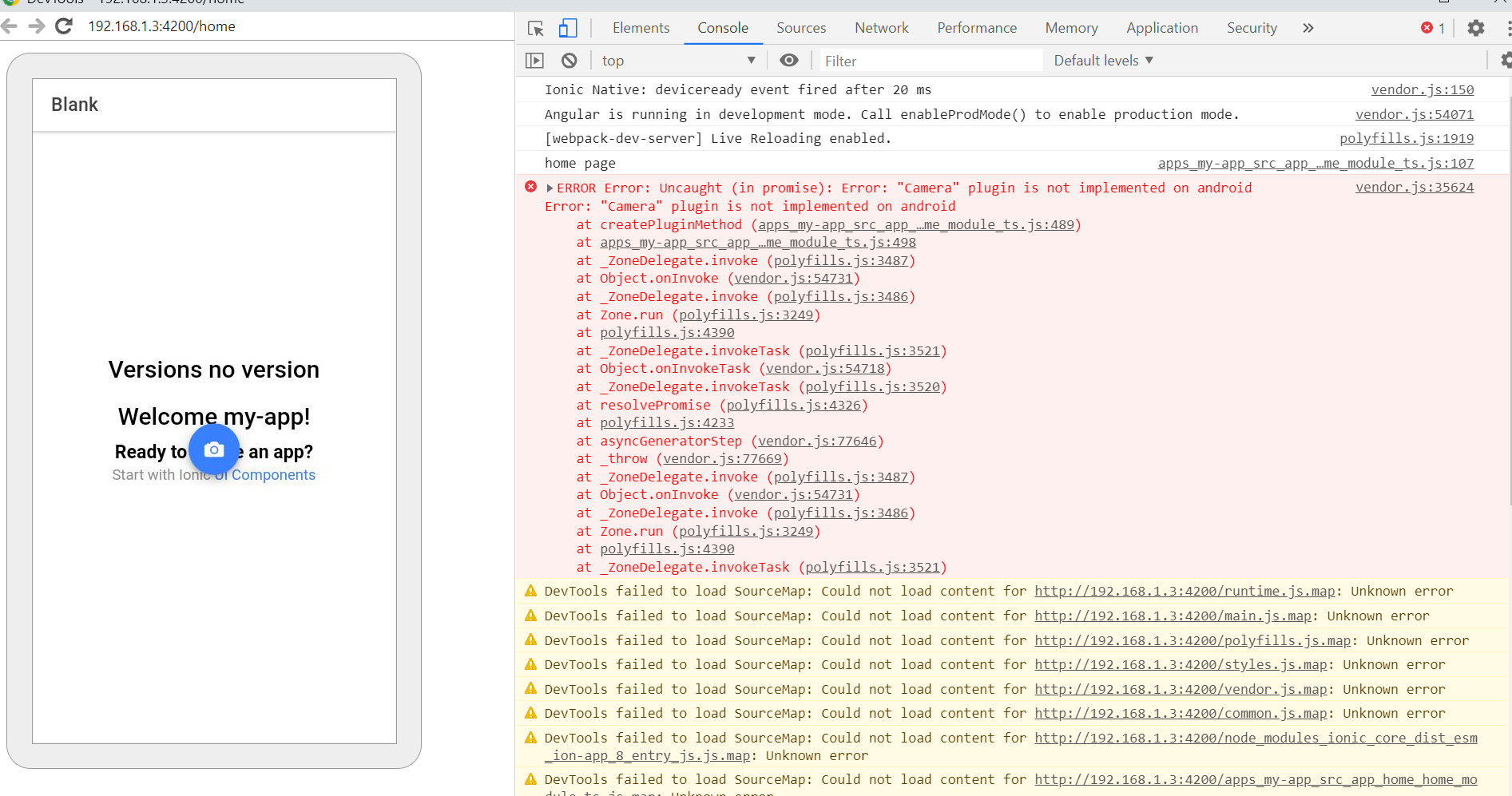Follow the module_ts.js:498 stack trace link
Viewport: 1512px width, 796px height.
758,243
